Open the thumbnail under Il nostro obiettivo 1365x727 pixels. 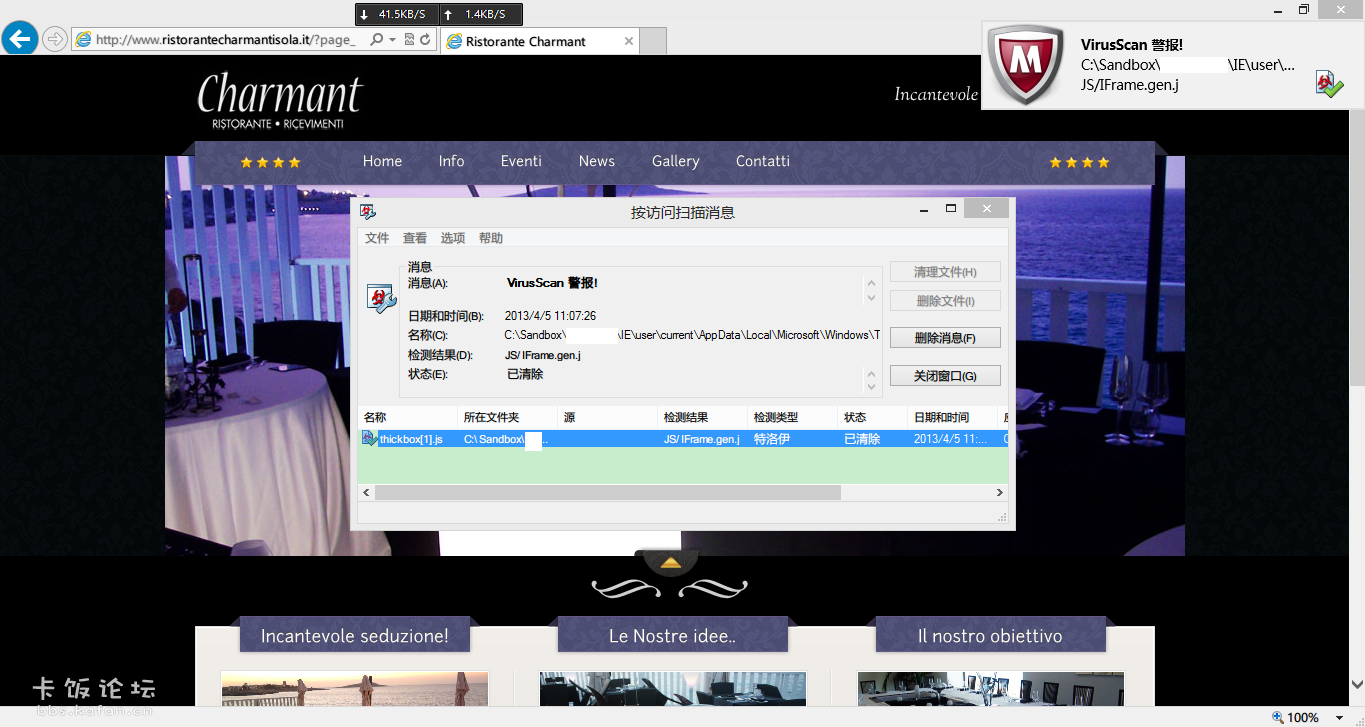[990, 689]
